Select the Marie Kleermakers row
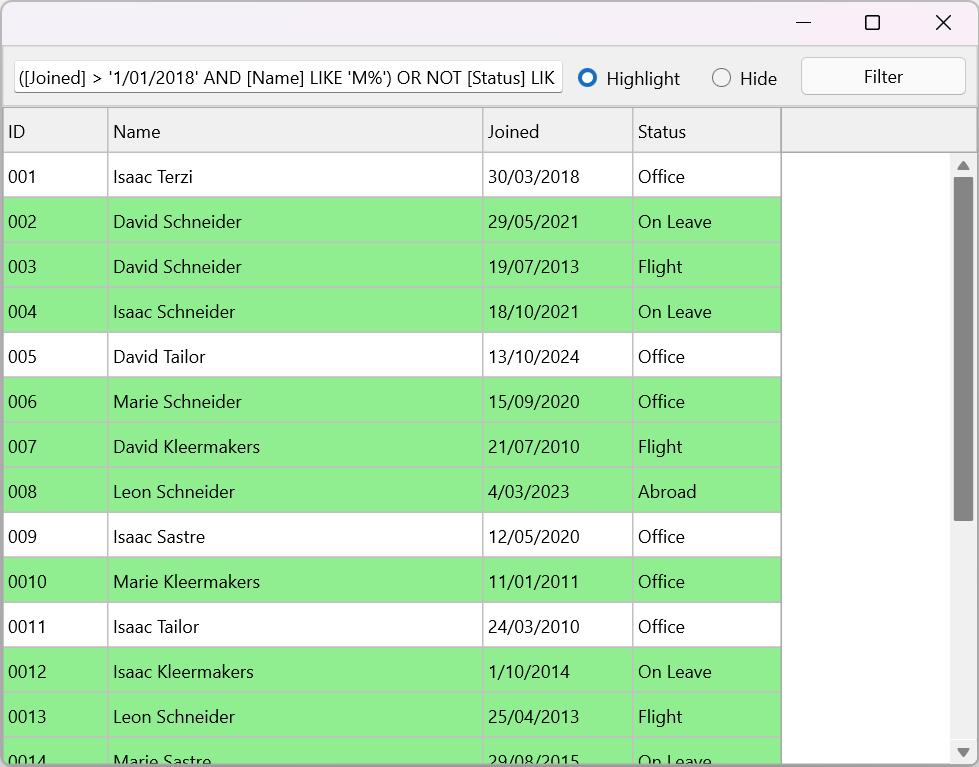The image size is (979, 767). [295, 581]
